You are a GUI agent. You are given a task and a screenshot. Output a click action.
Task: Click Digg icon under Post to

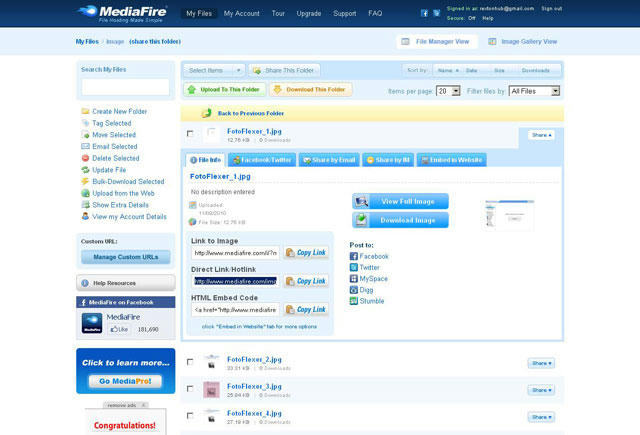click(x=353, y=290)
